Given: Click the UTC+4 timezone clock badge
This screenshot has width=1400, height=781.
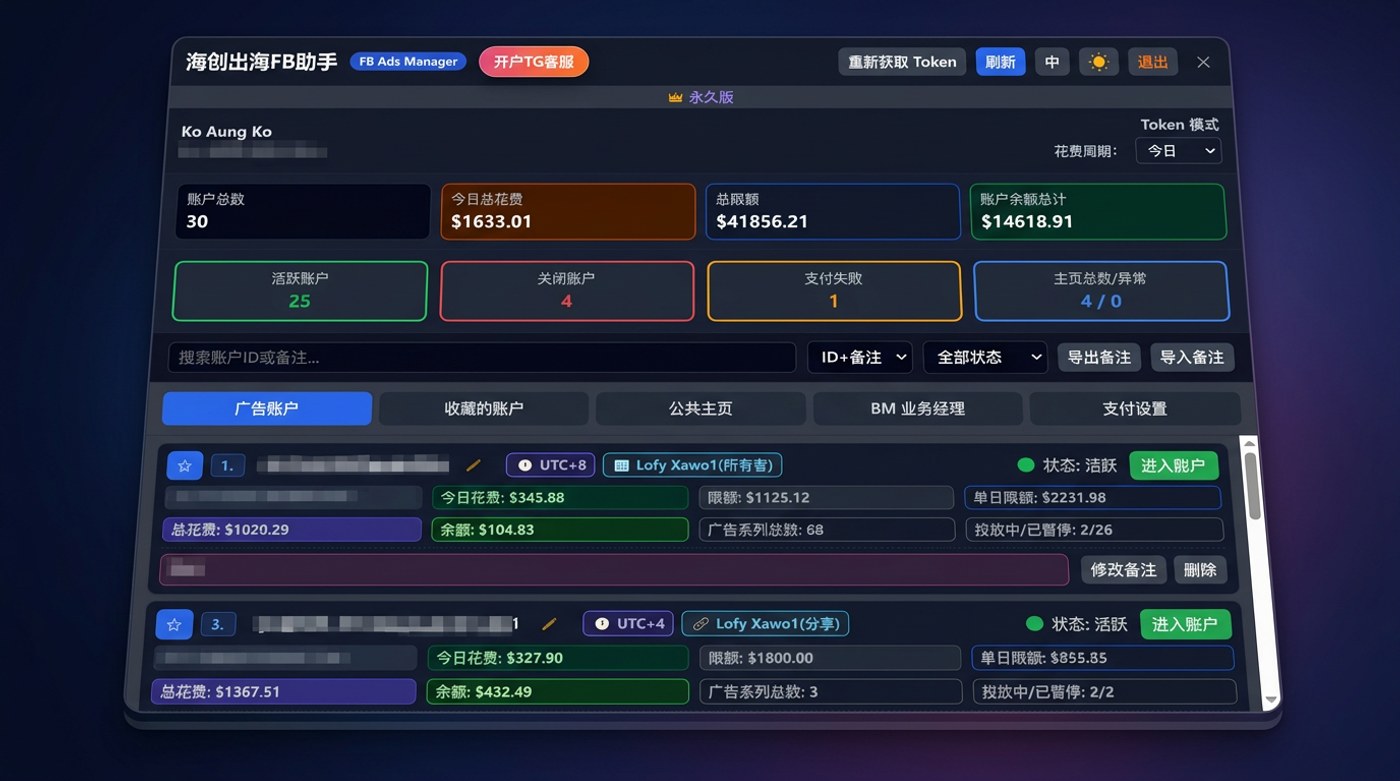Looking at the screenshot, I should click(628, 624).
